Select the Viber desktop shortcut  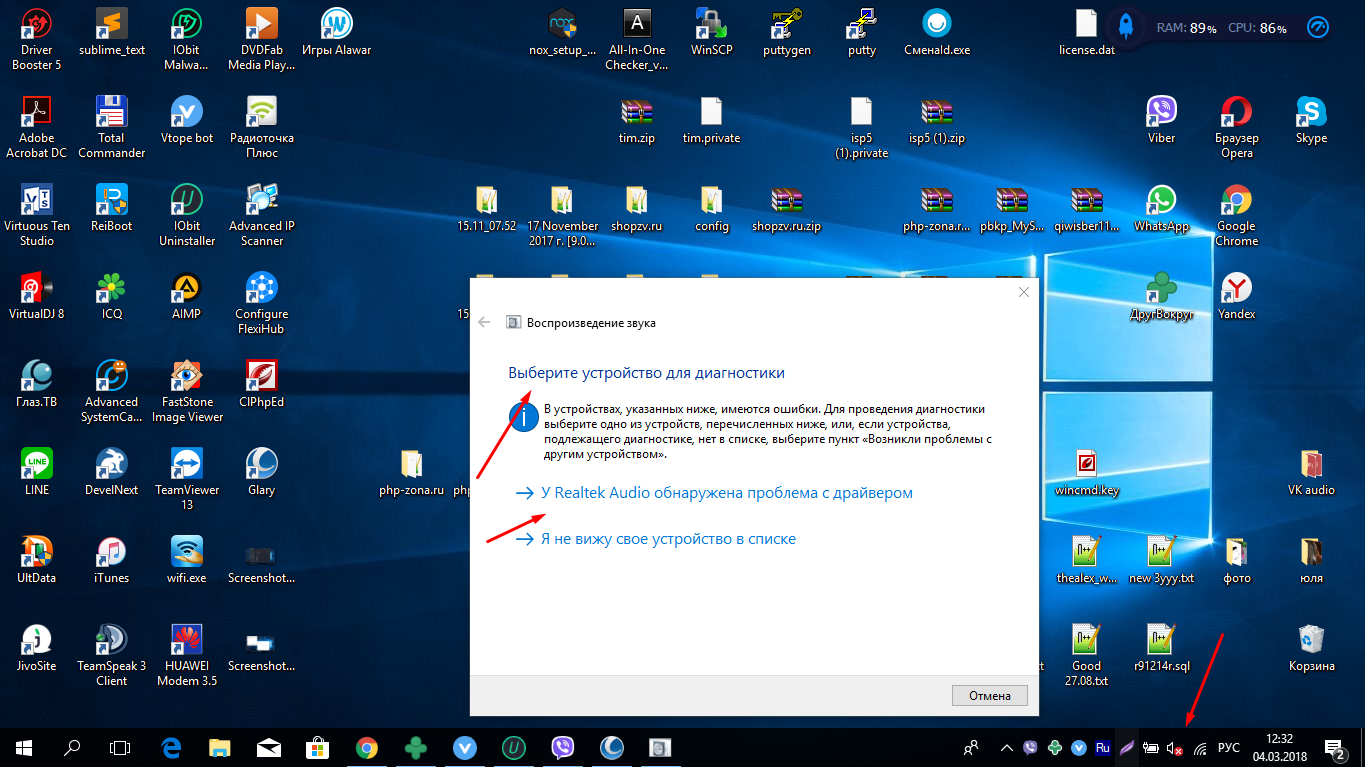[x=1161, y=120]
